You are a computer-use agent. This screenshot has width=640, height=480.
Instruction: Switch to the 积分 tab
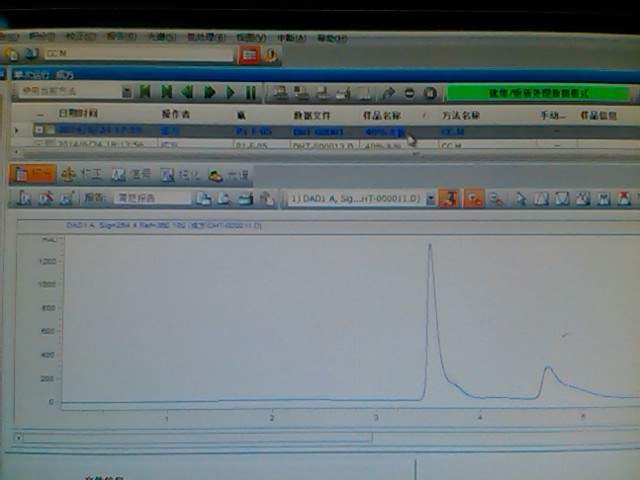[33, 174]
